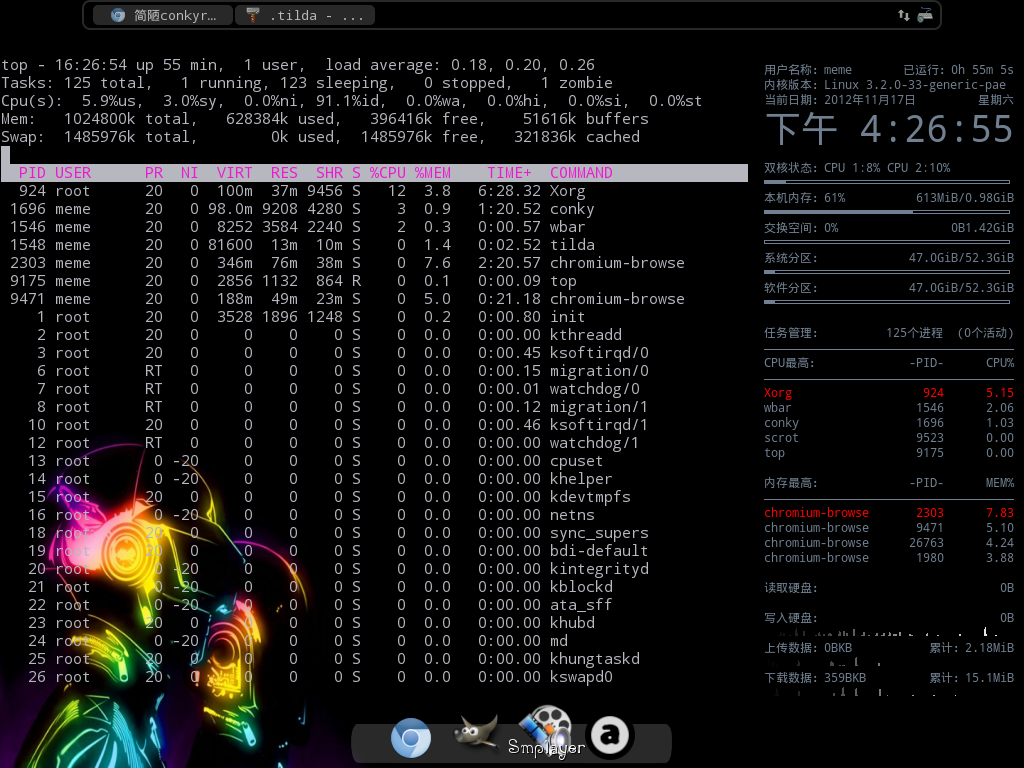Click the 用户名称: meme label in conky
The image size is (1024, 768).
tap(808, 70)
